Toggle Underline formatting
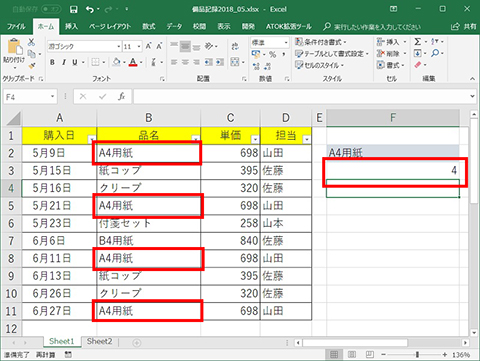This screenshot has width=480, height=361. tap(75, 62)
